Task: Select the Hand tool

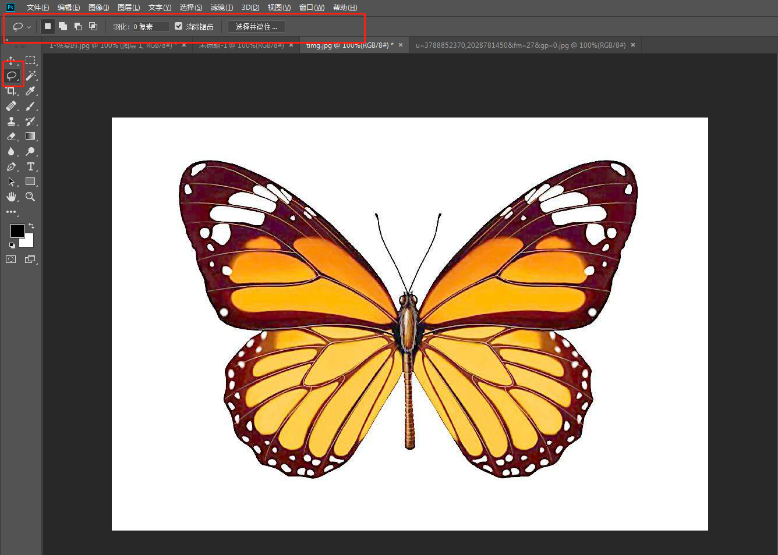Action: pyautogui.click(x=12, y=197)
